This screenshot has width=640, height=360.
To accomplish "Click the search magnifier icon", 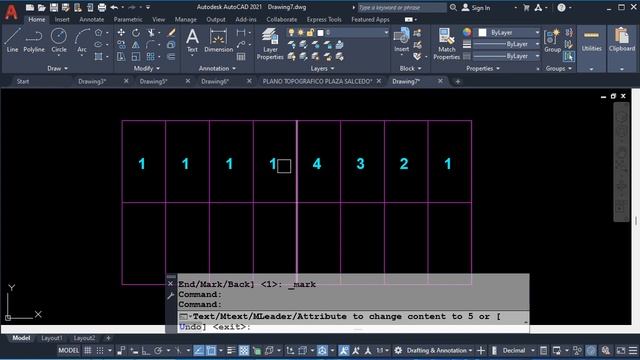I will coord(453,7).
